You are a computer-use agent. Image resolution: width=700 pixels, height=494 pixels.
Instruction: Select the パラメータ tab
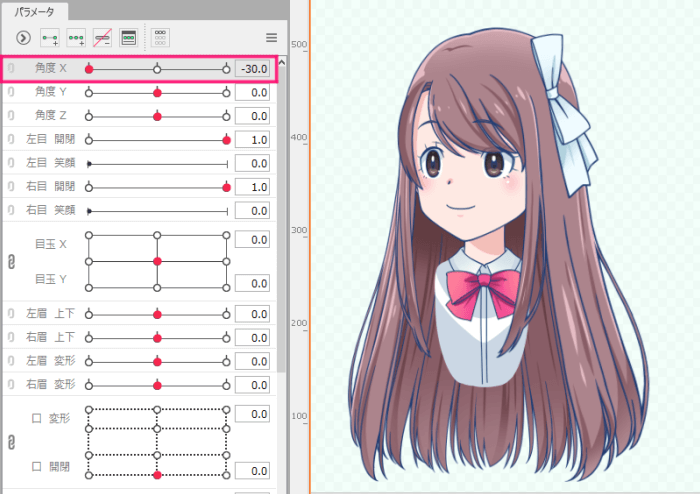point(34,12)
